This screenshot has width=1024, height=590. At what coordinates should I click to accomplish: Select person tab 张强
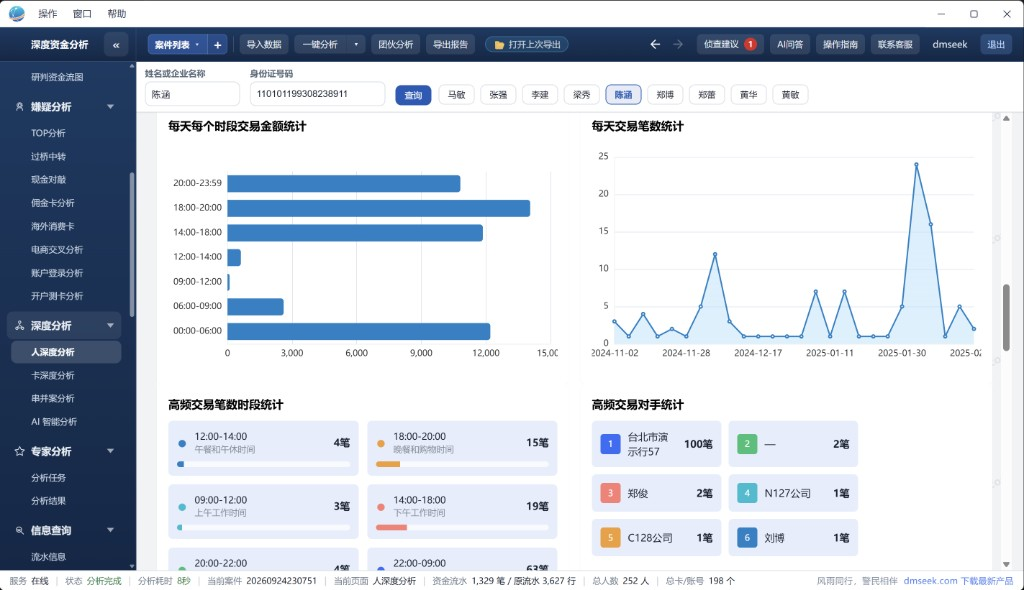[x=498, y=95]
